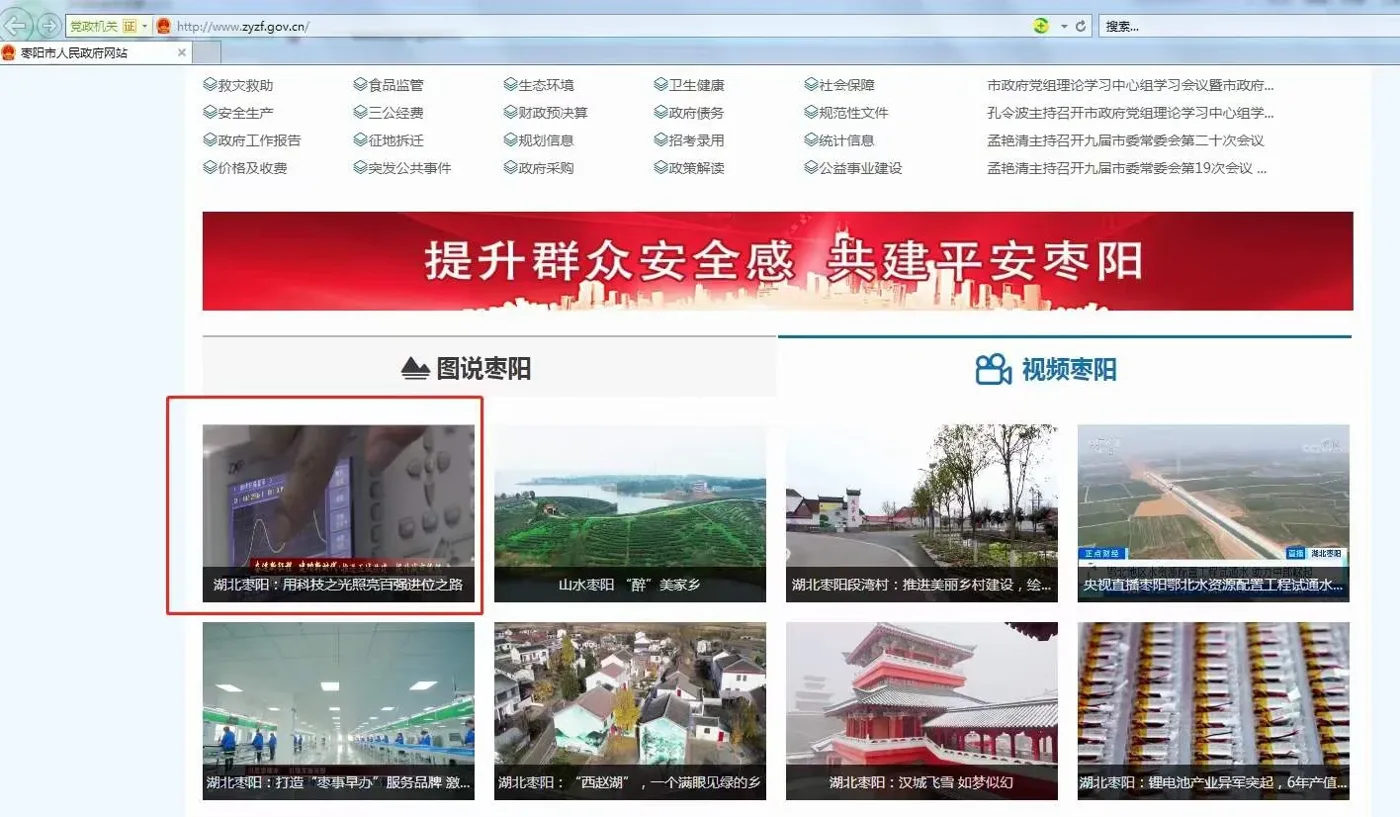Open the 突发公共事件 link
The width and height of the screenshot is (1400, 817).
tap(409, 168)
